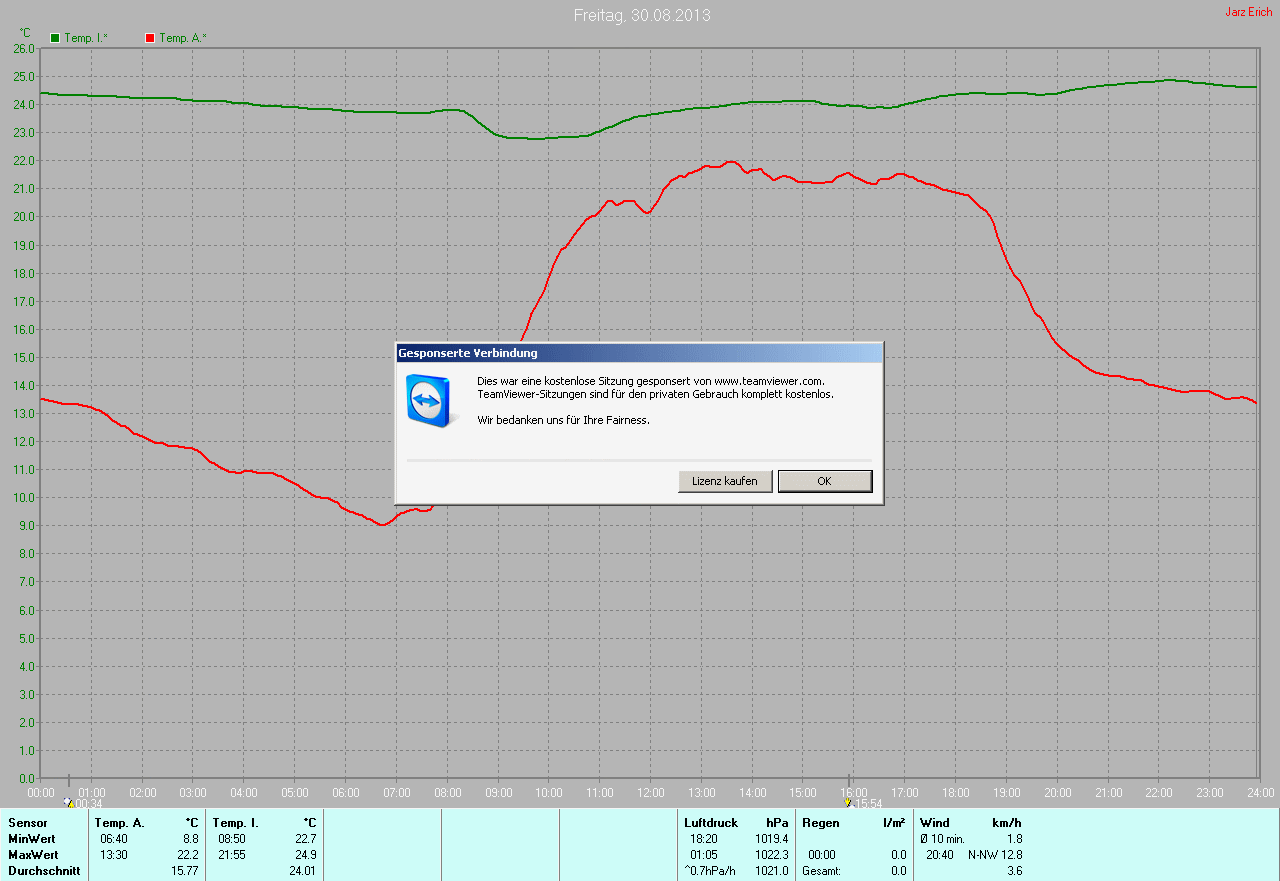Click the chart title Freitag, 30.08.2013
The height and width of the screenshot is (881, 1280).
tap(642, 15)
